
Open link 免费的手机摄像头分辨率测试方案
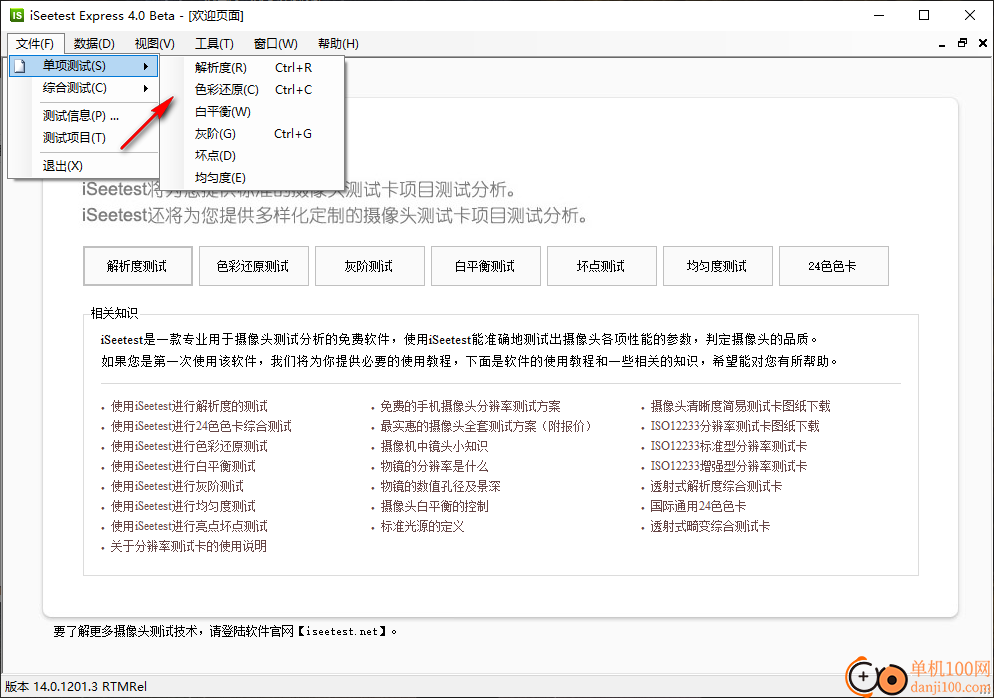[470, 406]
